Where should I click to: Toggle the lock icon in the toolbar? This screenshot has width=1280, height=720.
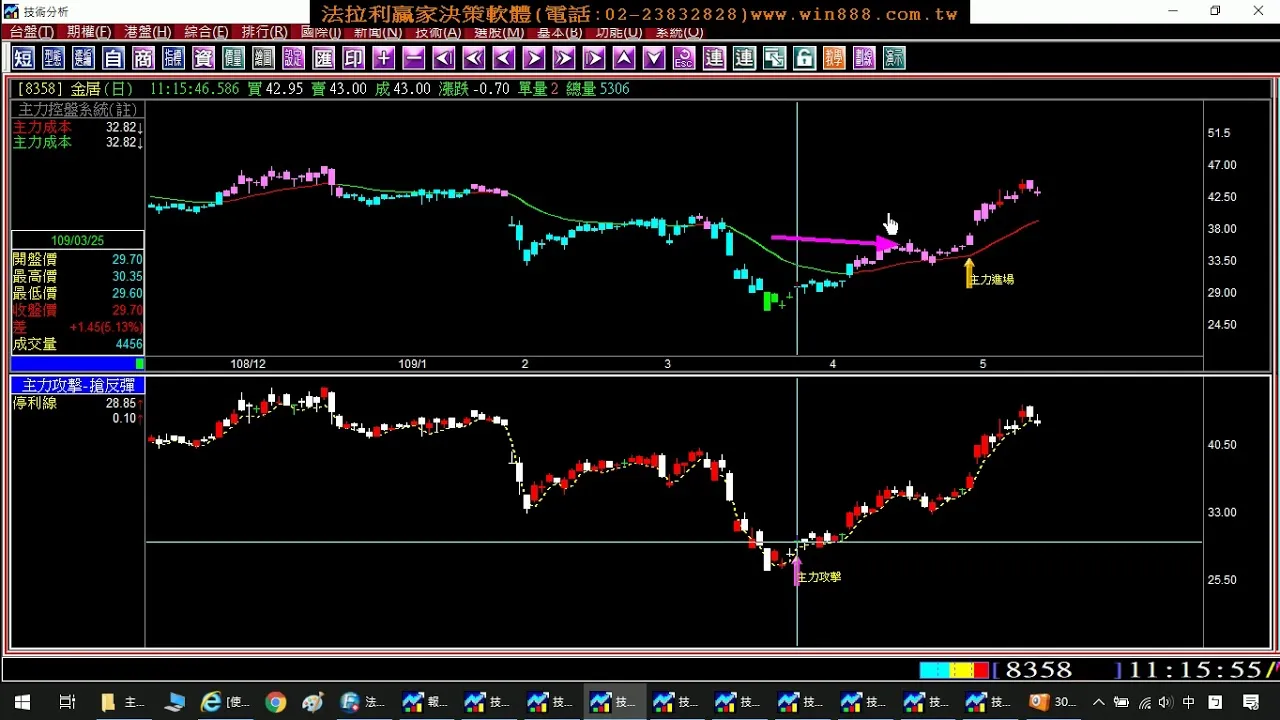[804, 58]
